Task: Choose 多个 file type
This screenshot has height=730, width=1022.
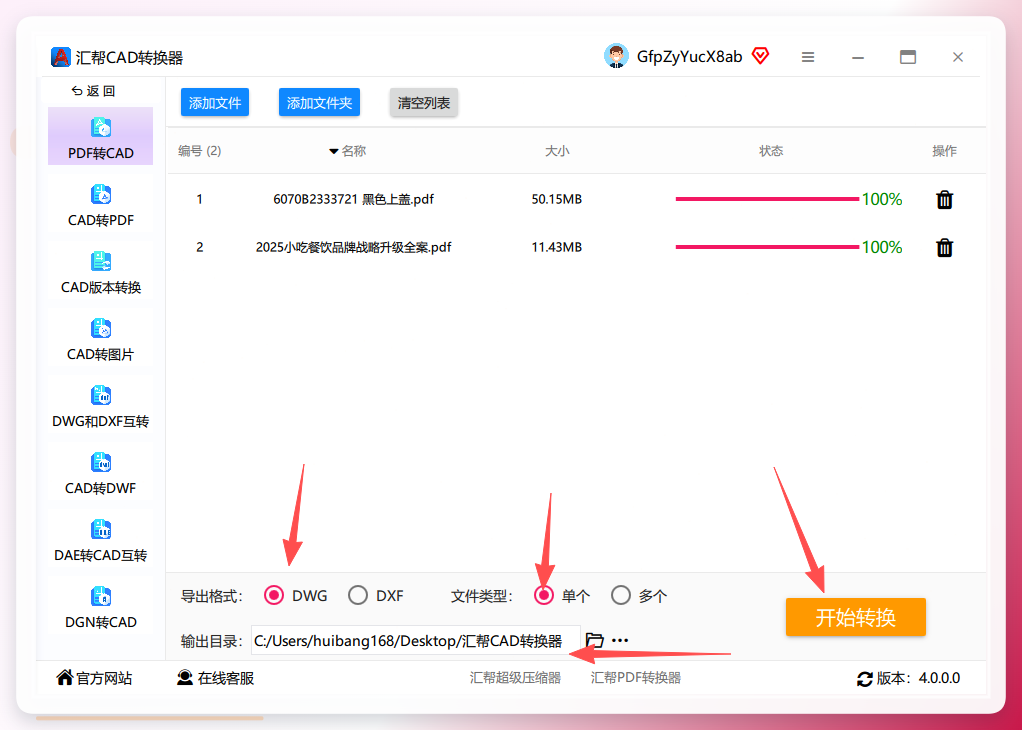Action: pyautogui.click(x=620, y=595)
